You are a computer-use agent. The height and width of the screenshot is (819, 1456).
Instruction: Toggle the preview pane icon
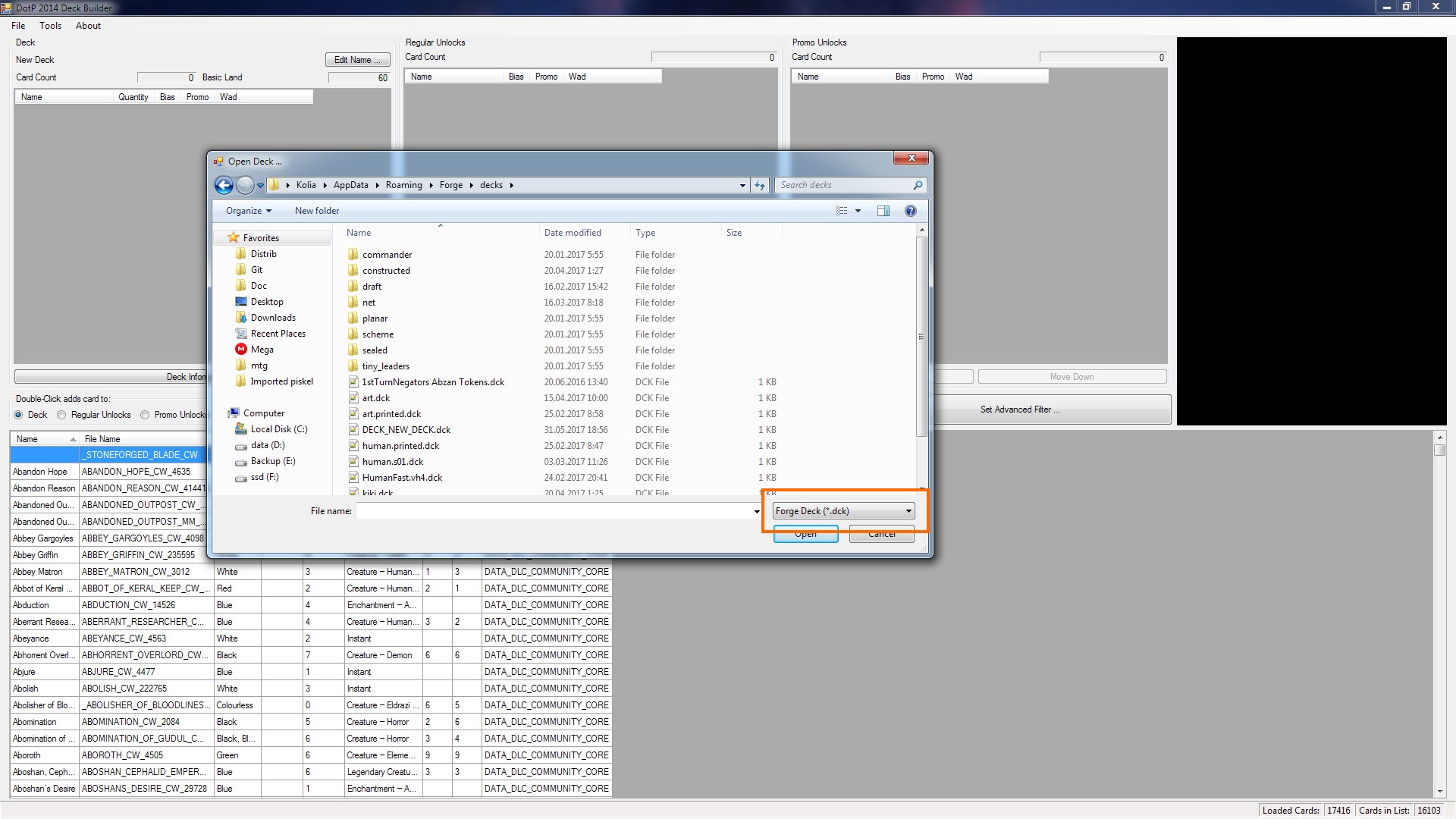883,211
